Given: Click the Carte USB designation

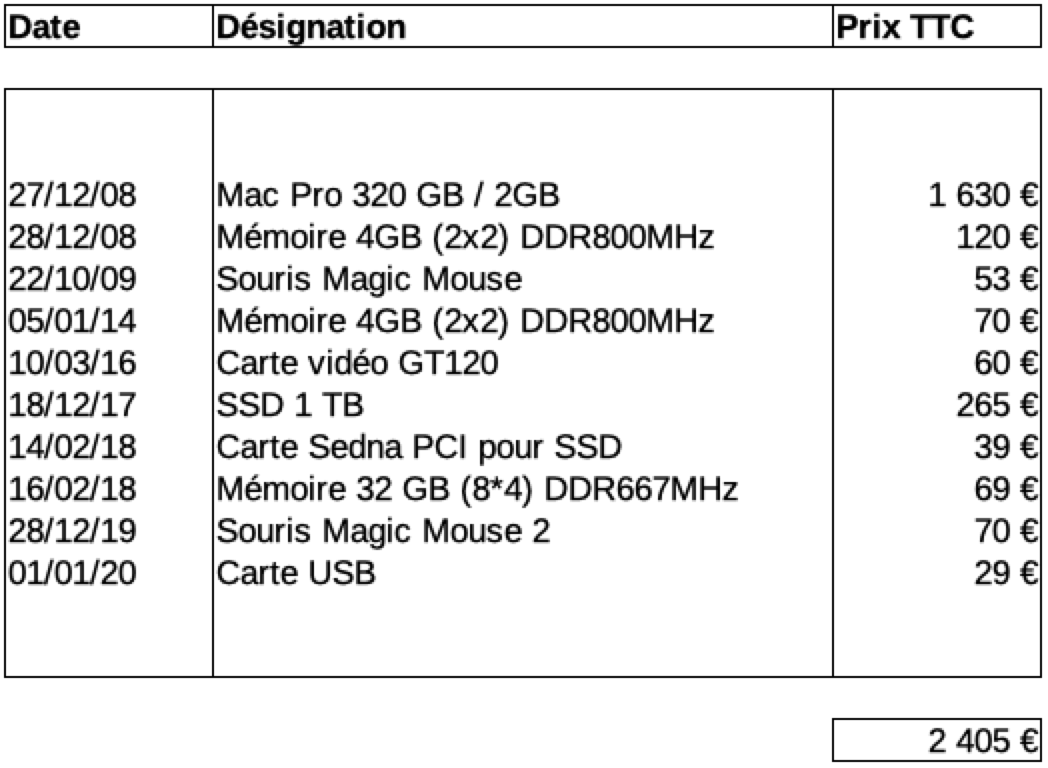Looking at the screenshot, I should 295,573.
